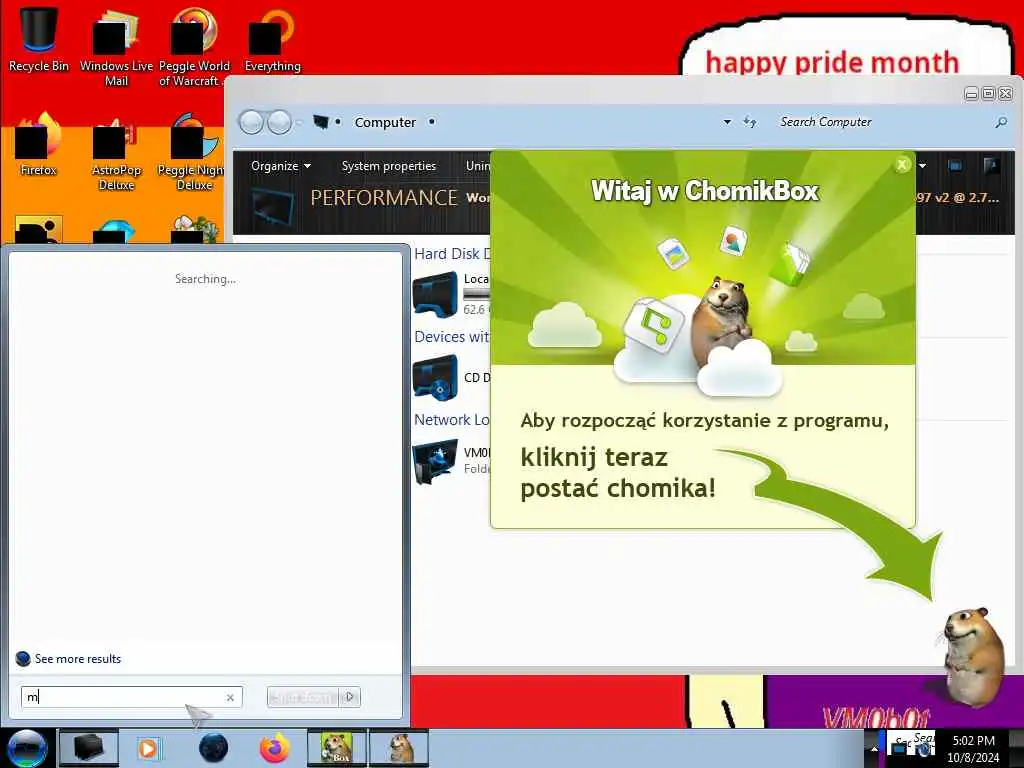Launch Peggle Nights Deluxe desktop shortcut

[x=193, y=152]
